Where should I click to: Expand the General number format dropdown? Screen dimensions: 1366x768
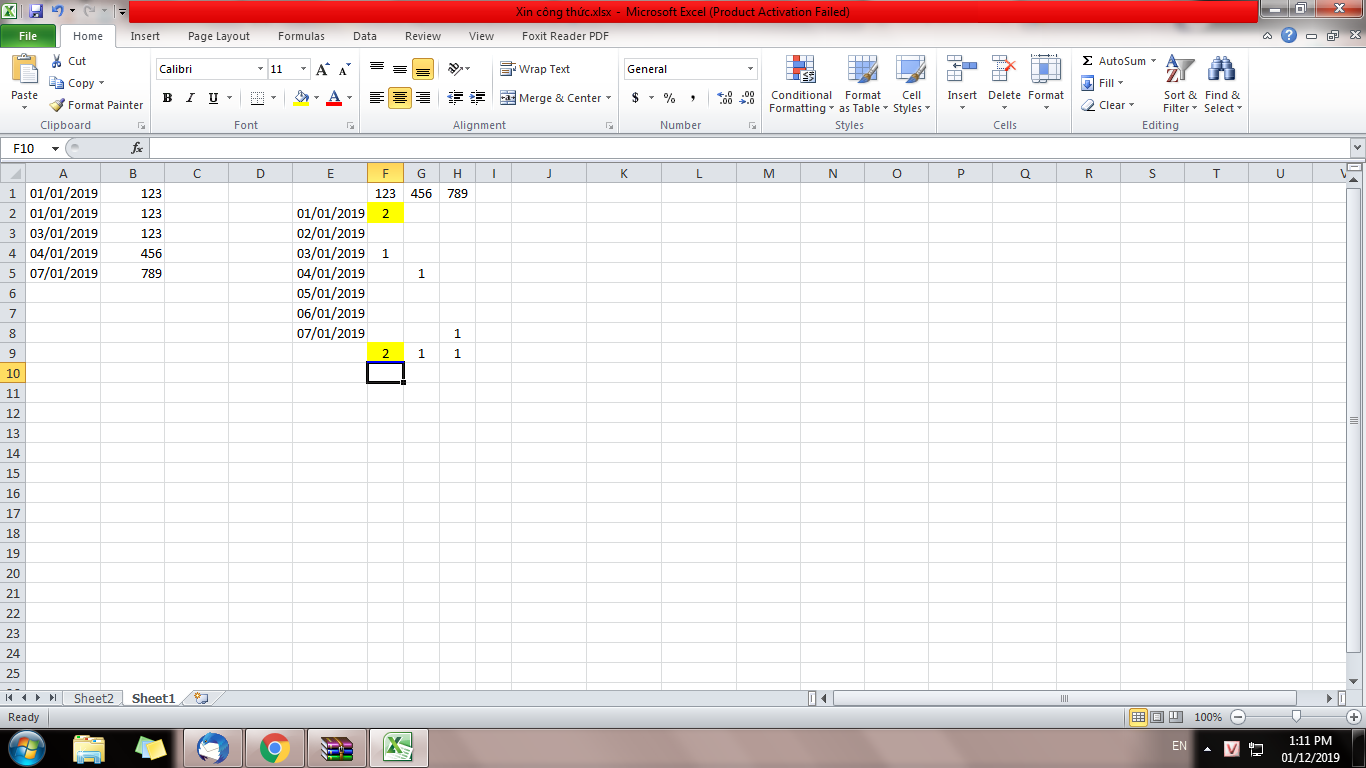coord(750,69)
